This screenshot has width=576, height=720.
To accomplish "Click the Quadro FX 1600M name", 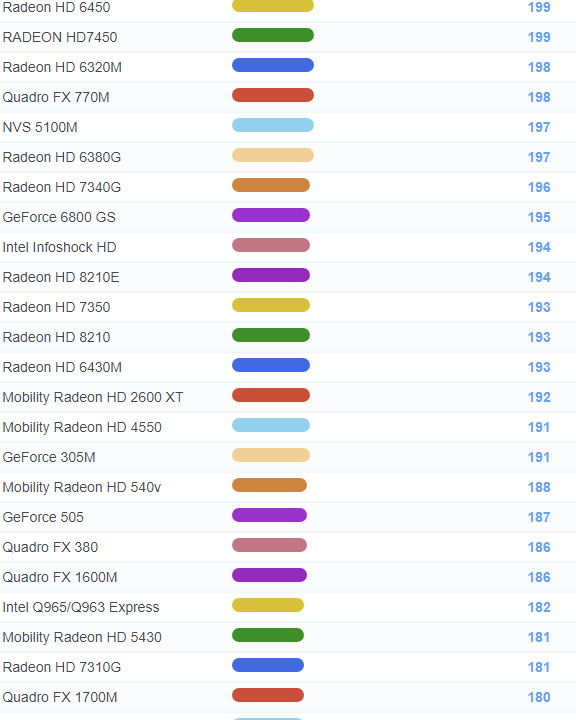I will point(60,577).
